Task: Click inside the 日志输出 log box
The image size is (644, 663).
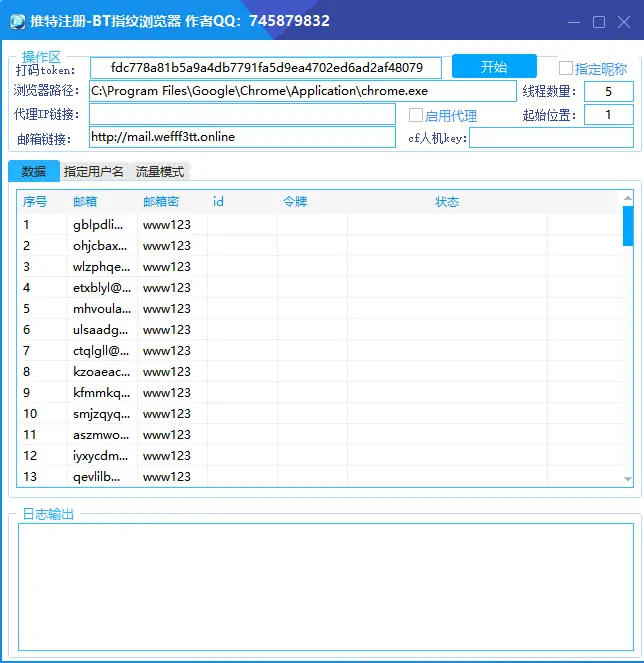Action: [326, 587]
